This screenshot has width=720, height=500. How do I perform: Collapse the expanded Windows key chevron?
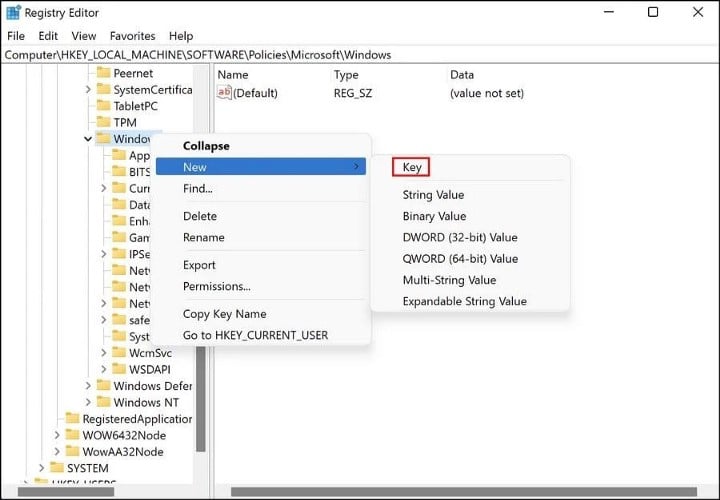pyautogui.click(x=88, y=139)
